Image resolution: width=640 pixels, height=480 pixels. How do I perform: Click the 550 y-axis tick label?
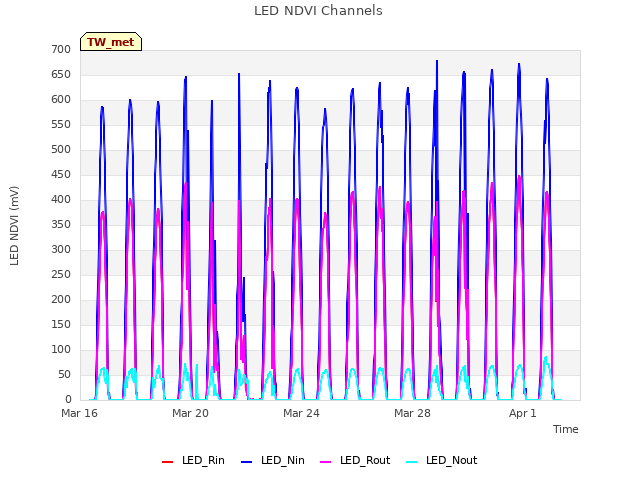pos(61,124)
